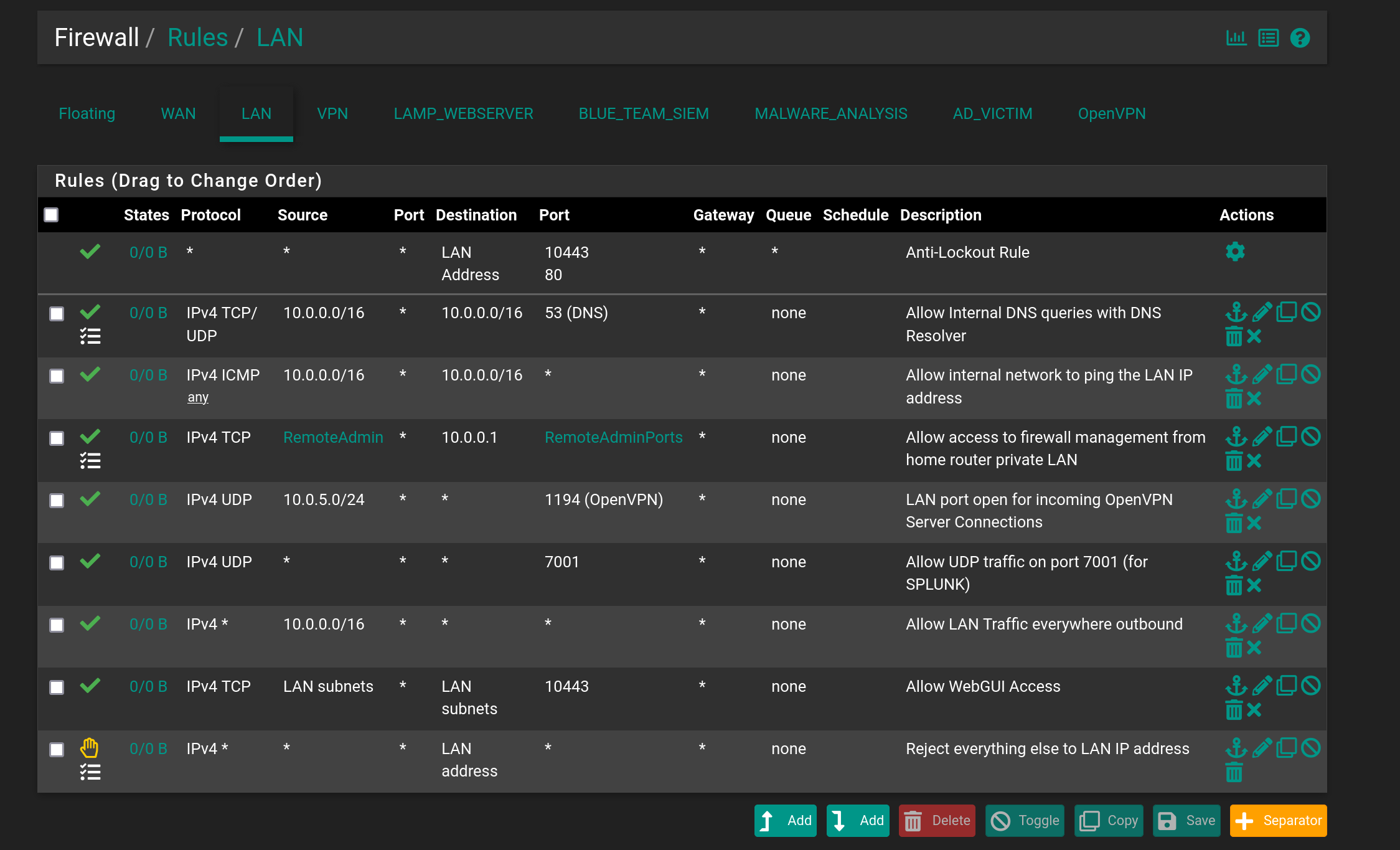This screenshot has height=850, width=1400.
Task: Edit the DNS Resolver rule with pencil
Action: click(1262, 312)
